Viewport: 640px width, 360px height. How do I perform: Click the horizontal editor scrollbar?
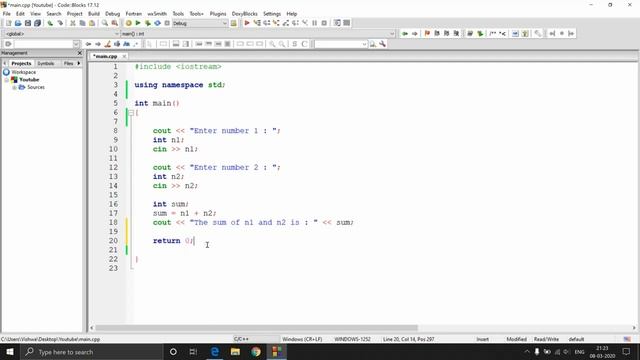click(x=257, y=328)
